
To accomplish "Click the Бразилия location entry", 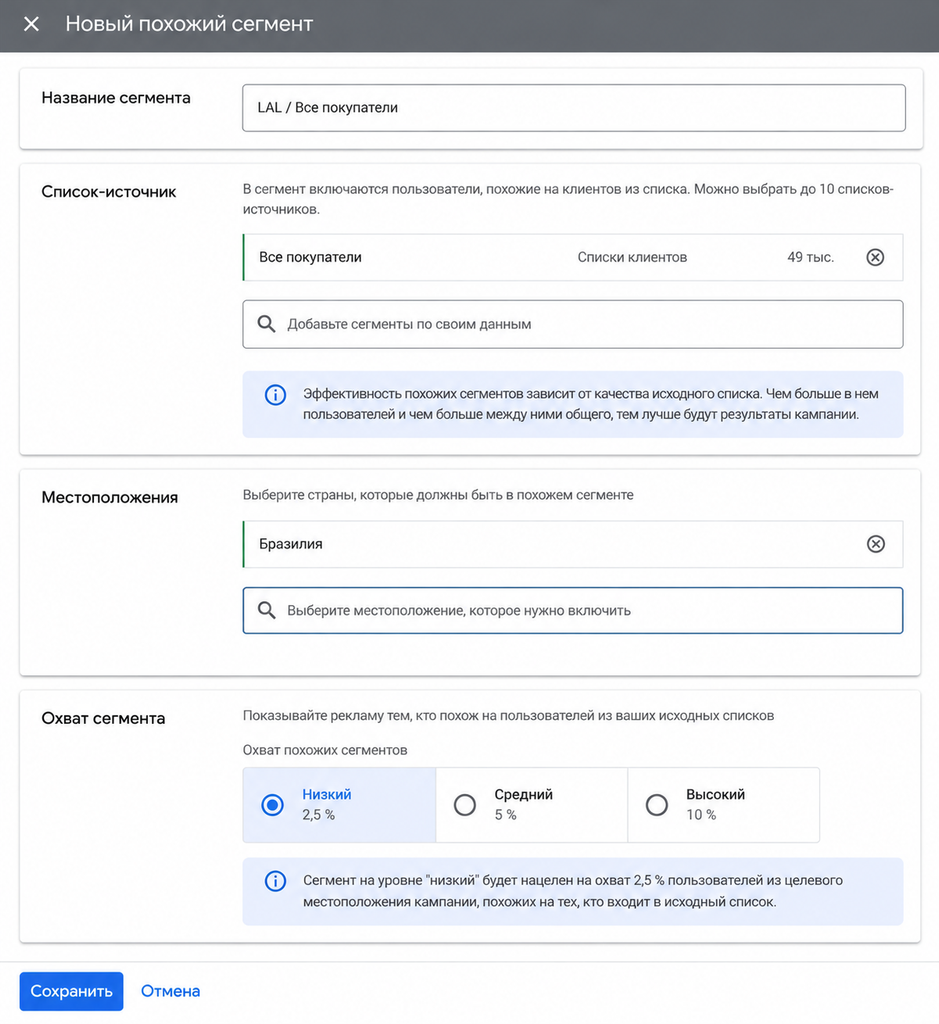I will (573, 544).
